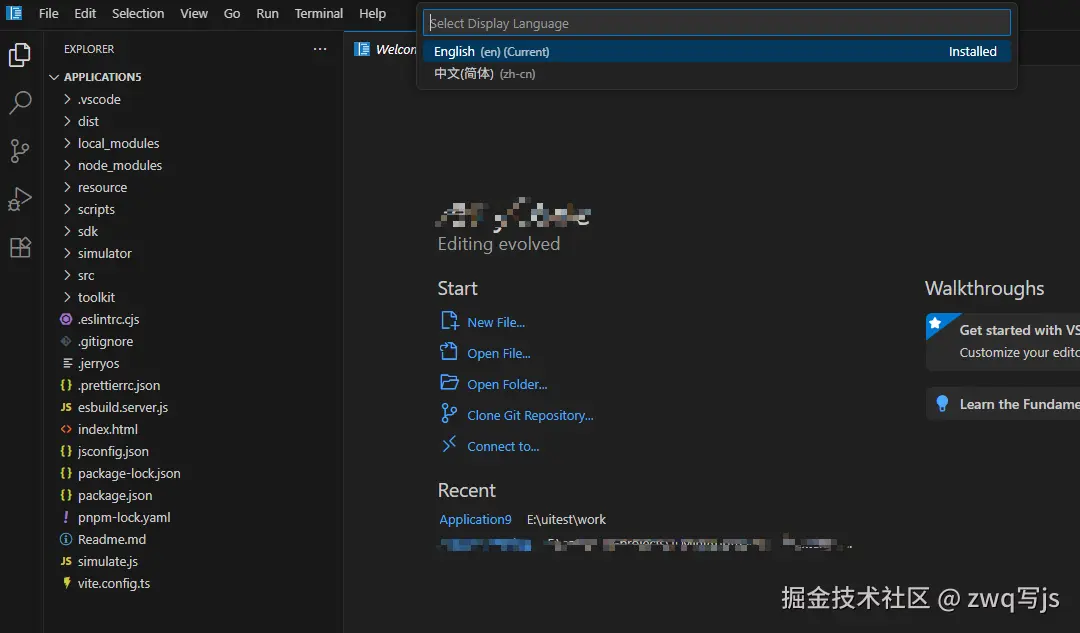1080x633 pixels.
Task: Expand the toolkit folder
Action: [x=67, y=298]
